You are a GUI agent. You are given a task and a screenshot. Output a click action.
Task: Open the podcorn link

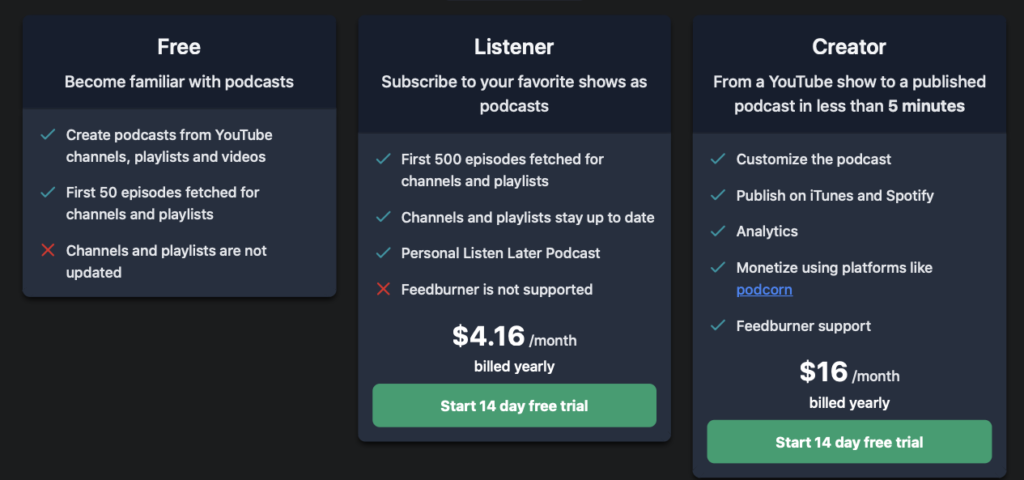764,289
